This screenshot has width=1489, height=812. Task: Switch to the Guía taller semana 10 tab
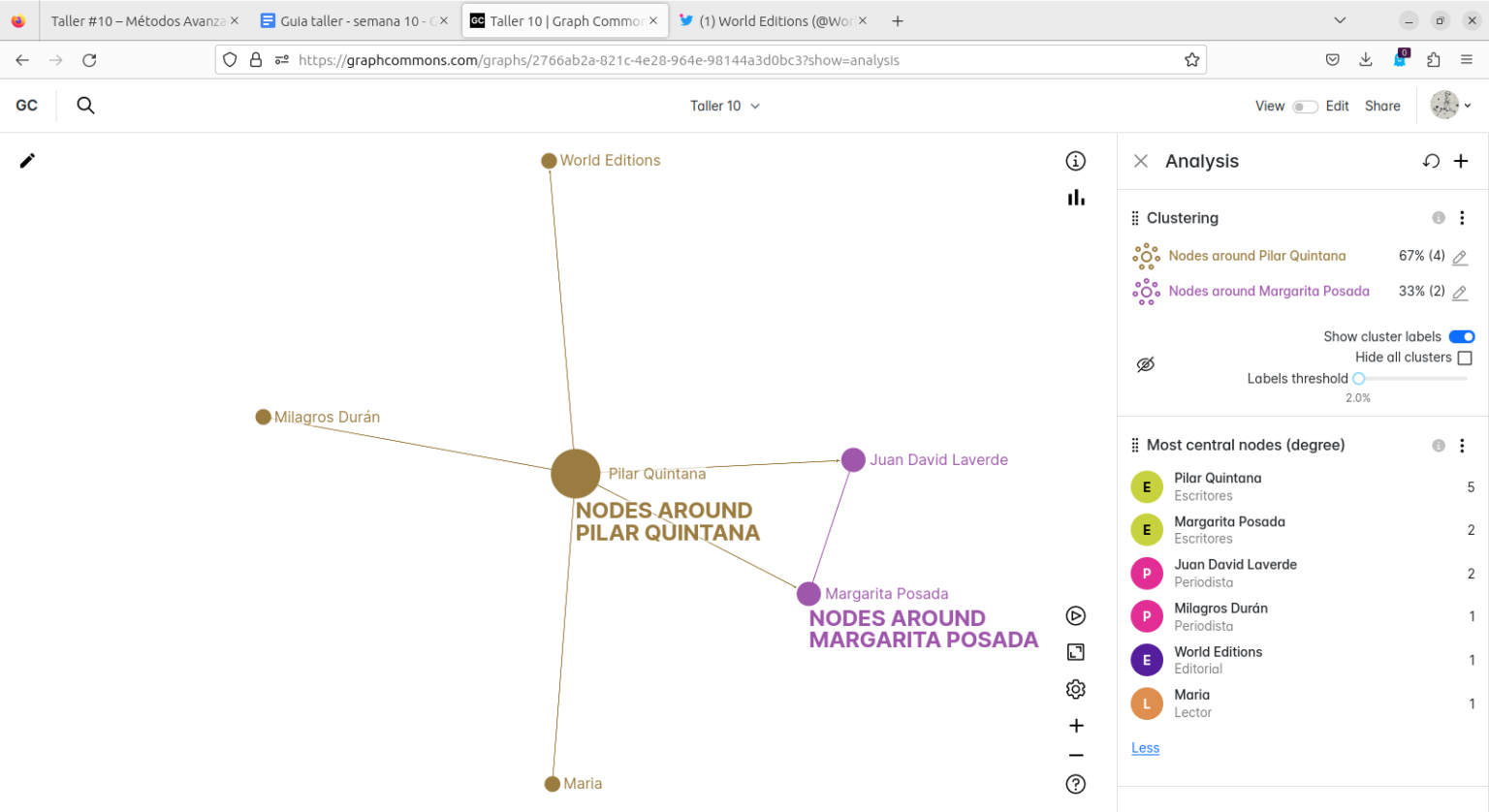coord(354,20)
